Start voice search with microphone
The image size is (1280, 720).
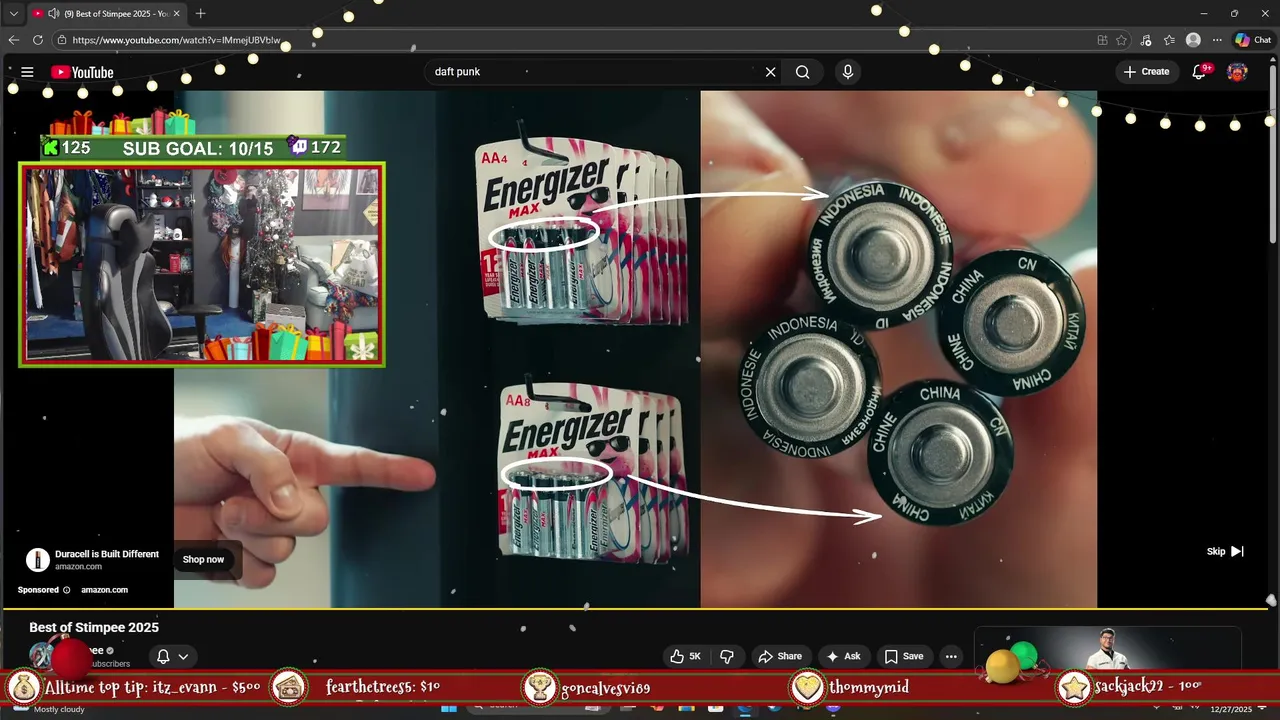point(848,72)
